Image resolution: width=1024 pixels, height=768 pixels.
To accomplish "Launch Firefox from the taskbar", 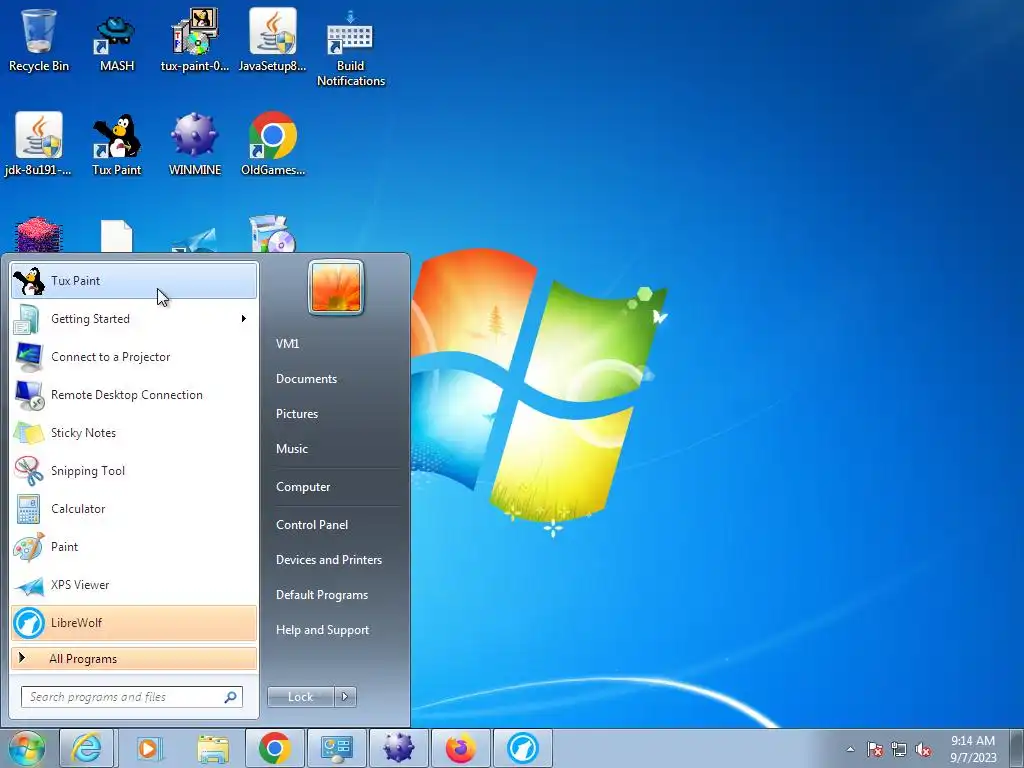I will point(460,748).
